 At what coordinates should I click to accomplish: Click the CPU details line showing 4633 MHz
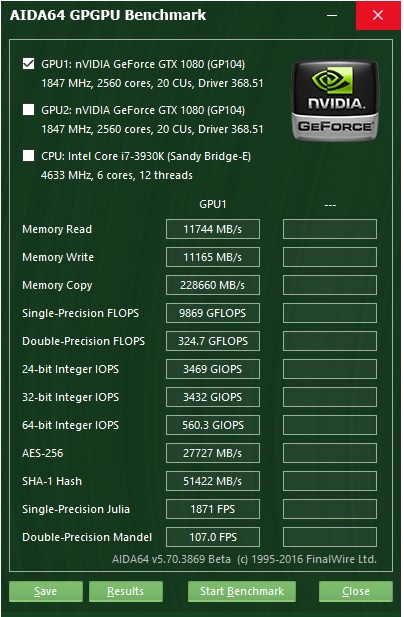tap(117, 175)
